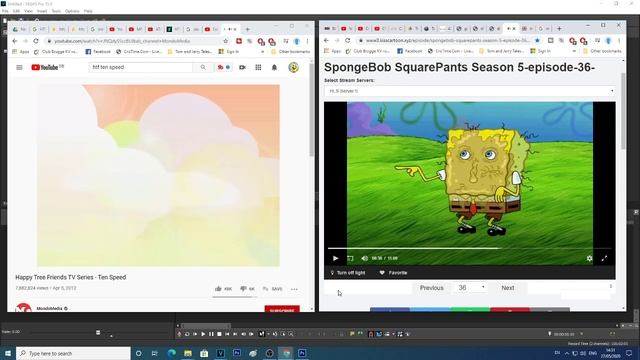Go back in the right Chrome window
This screenshot has height=360, width=640.
click(x=326, y=40)
